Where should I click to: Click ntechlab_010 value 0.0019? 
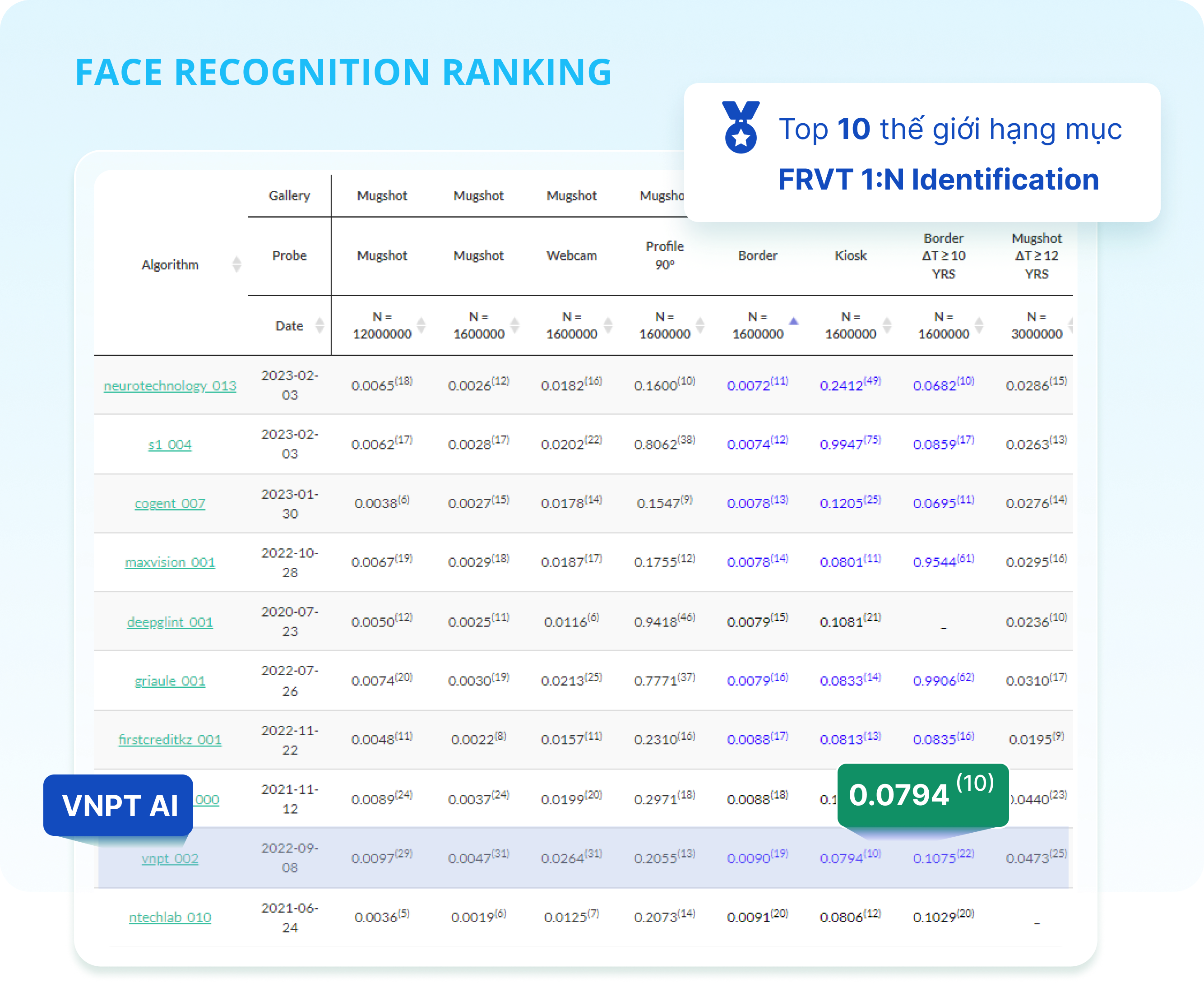click(x=478, y=916)
